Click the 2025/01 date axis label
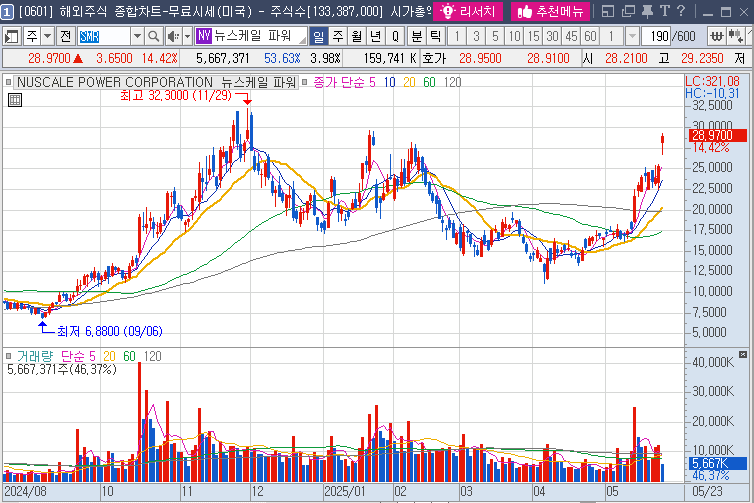 coord(345,491)
